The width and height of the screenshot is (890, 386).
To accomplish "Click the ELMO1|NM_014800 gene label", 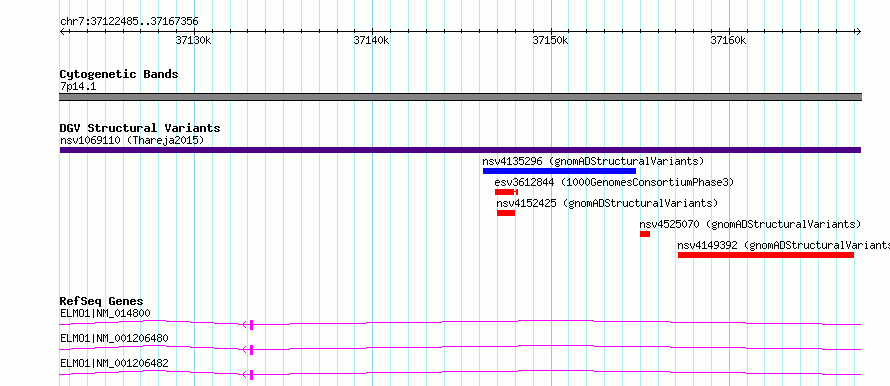I will (x=105, y=313).
